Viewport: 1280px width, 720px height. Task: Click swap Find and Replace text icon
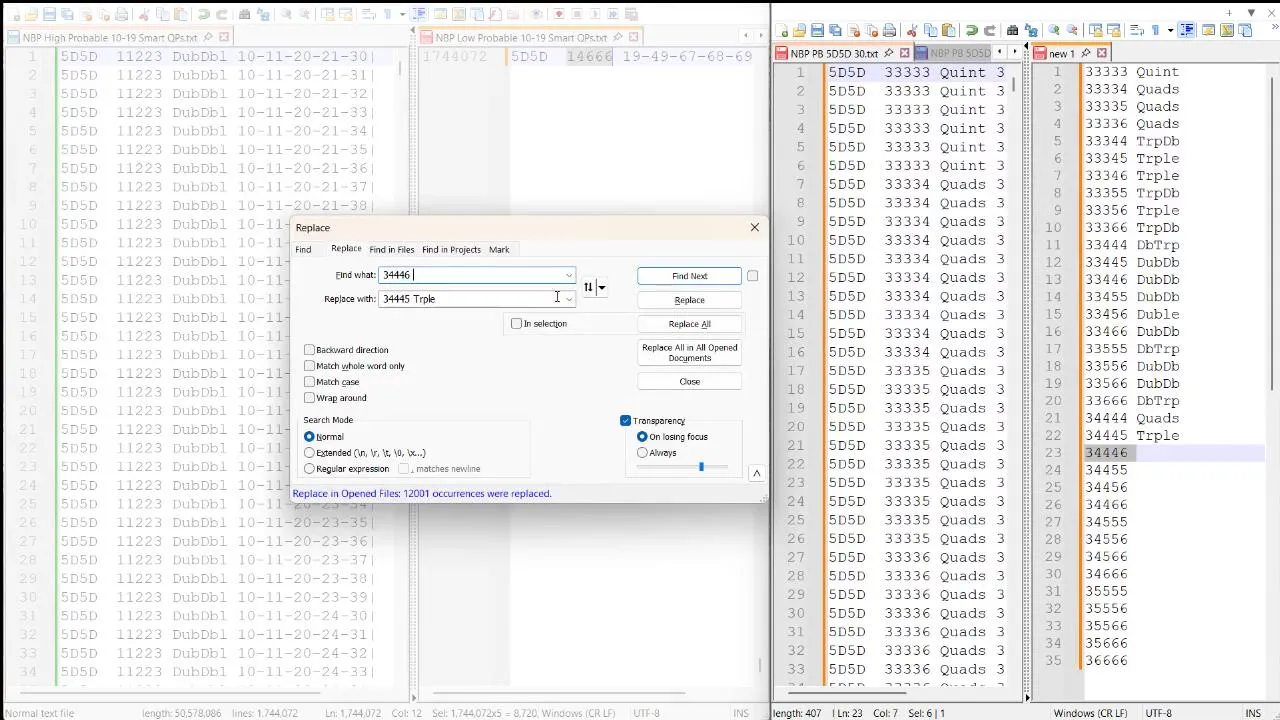pyautogui.click(x=588, y=287)
